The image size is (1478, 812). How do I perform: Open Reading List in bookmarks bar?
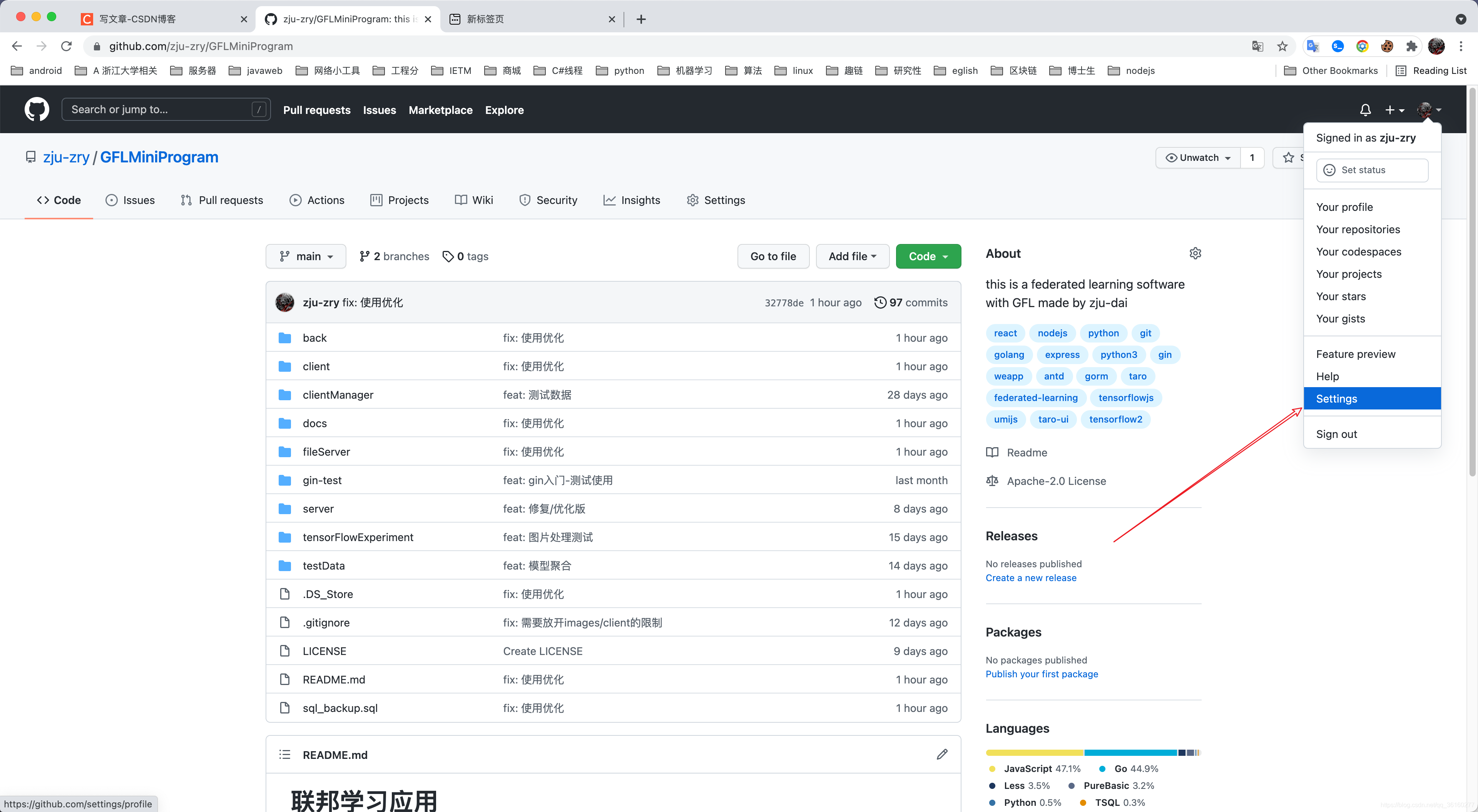(1431, 70)
